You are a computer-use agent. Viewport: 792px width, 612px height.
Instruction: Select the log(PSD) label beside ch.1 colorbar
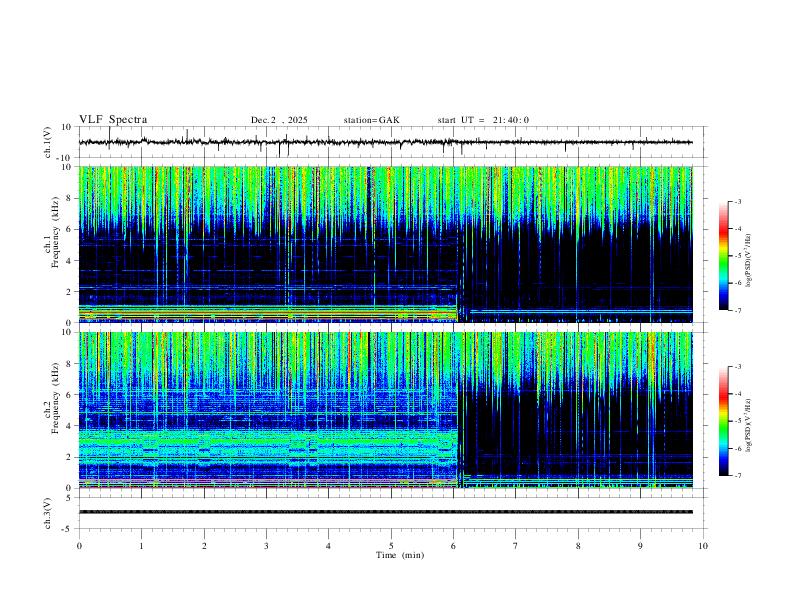tap(748, 260)
